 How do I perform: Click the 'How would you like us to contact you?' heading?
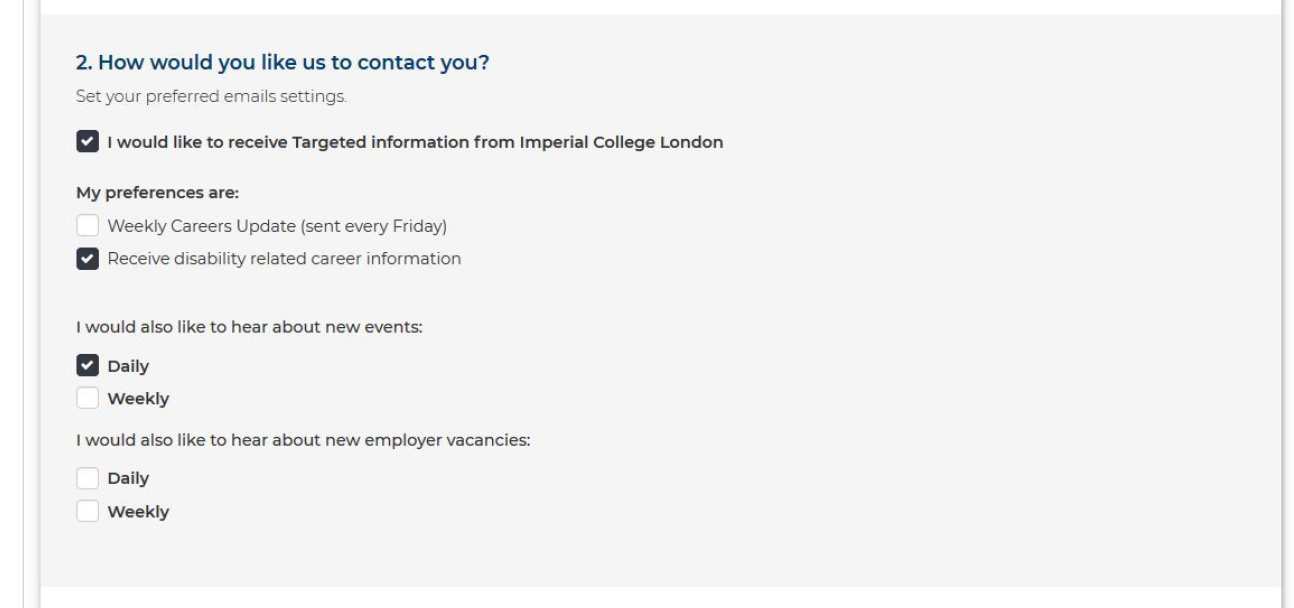point(282,63)
